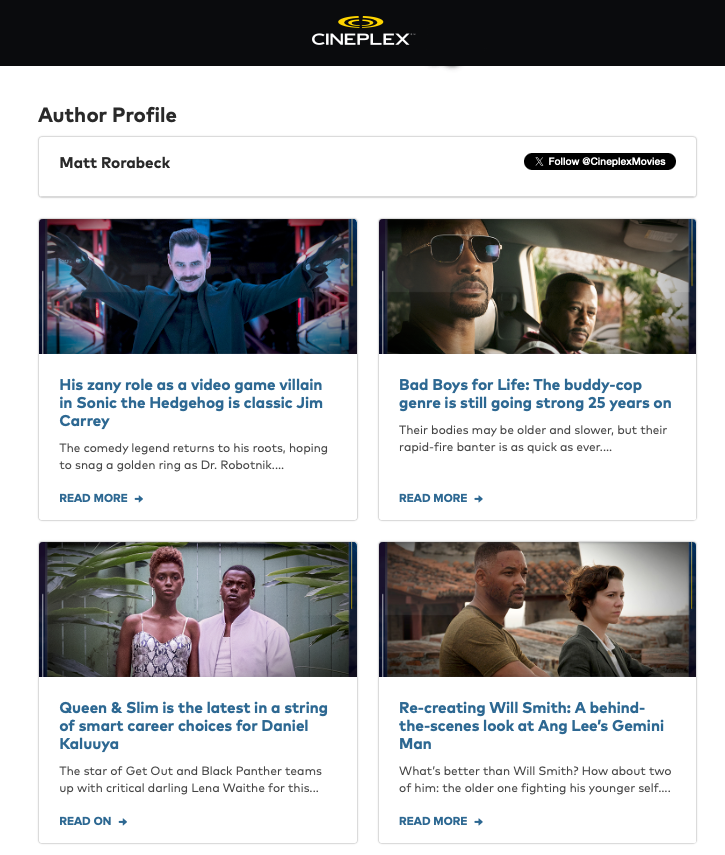
Task: Open the Re-creating Will Smith headline
Action: point(531,726)
